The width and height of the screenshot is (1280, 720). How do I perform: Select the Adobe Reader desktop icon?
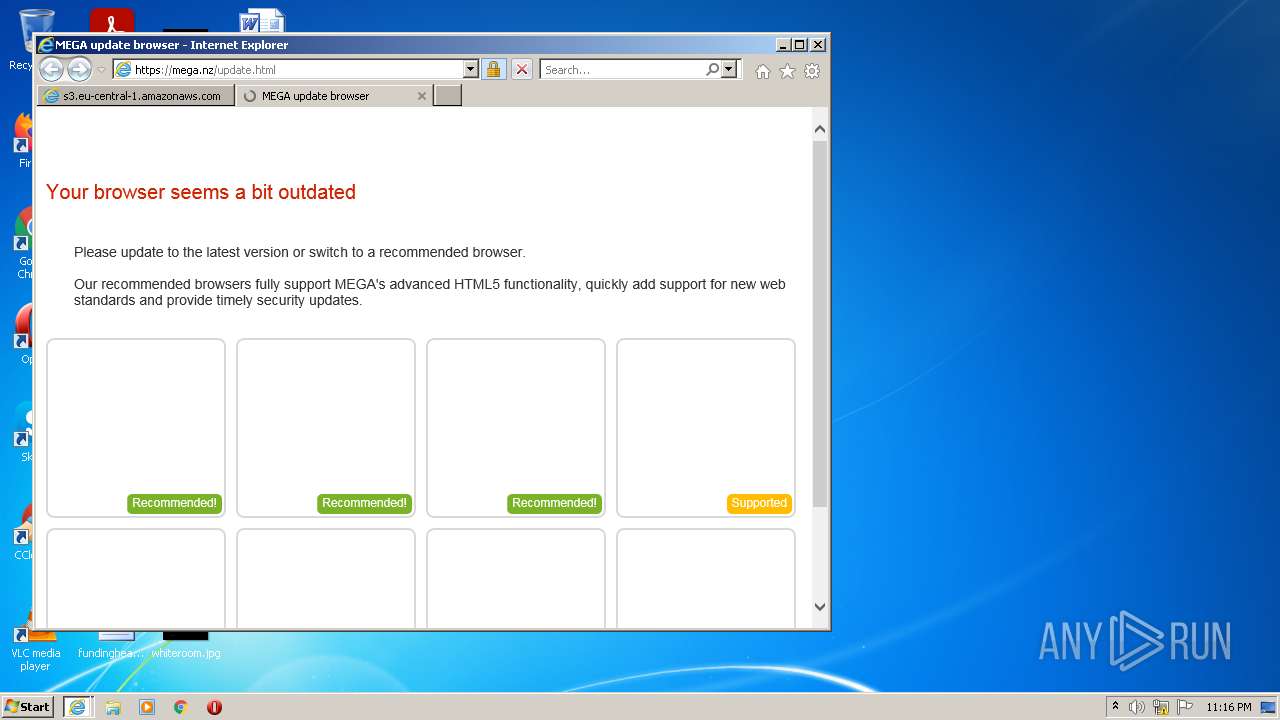pos(112,22)
